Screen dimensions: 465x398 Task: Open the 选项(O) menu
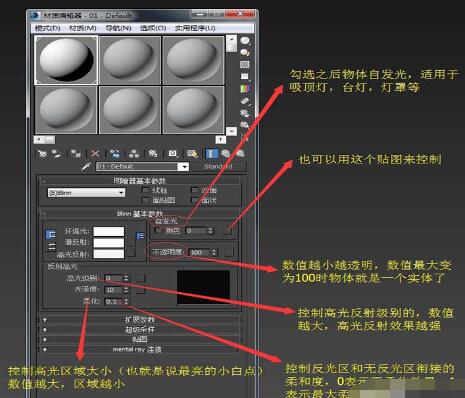153,28
